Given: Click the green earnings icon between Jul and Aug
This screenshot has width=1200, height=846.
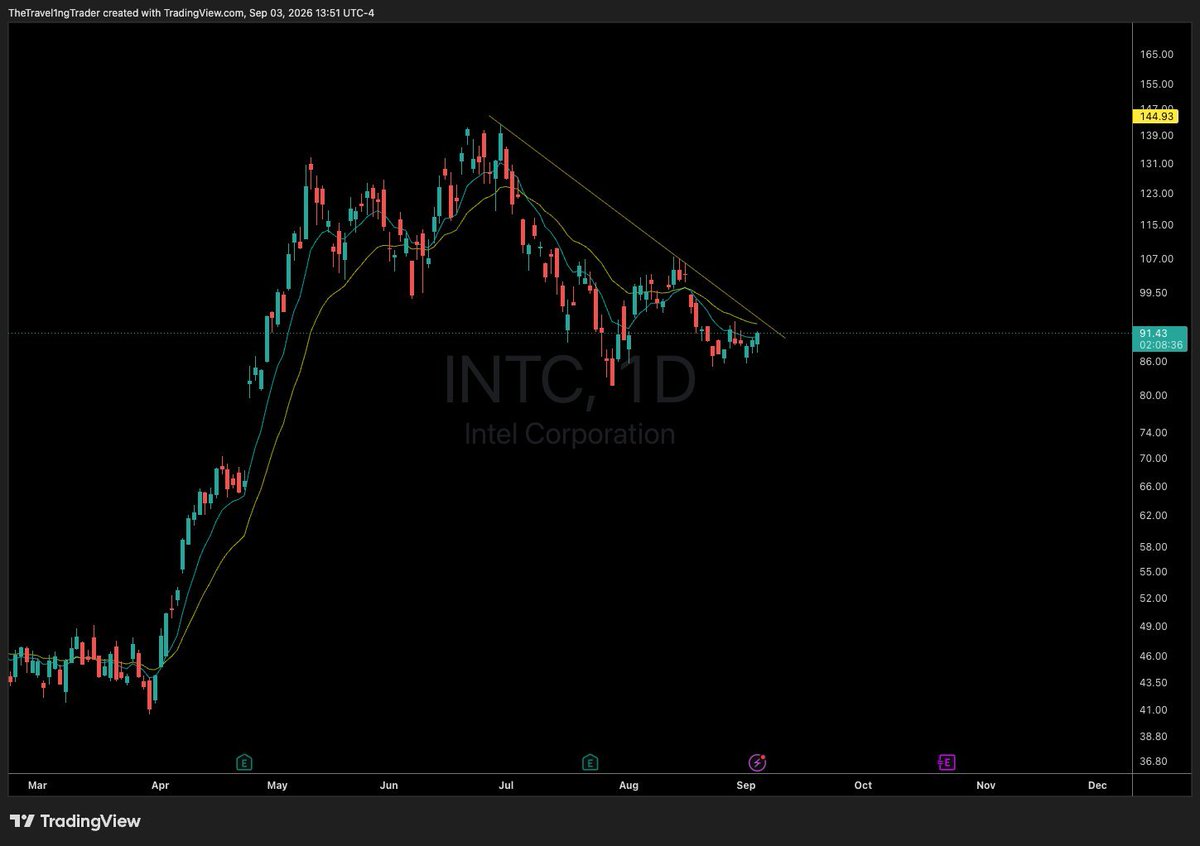Looking at the screenshot, I should [590, 763].
